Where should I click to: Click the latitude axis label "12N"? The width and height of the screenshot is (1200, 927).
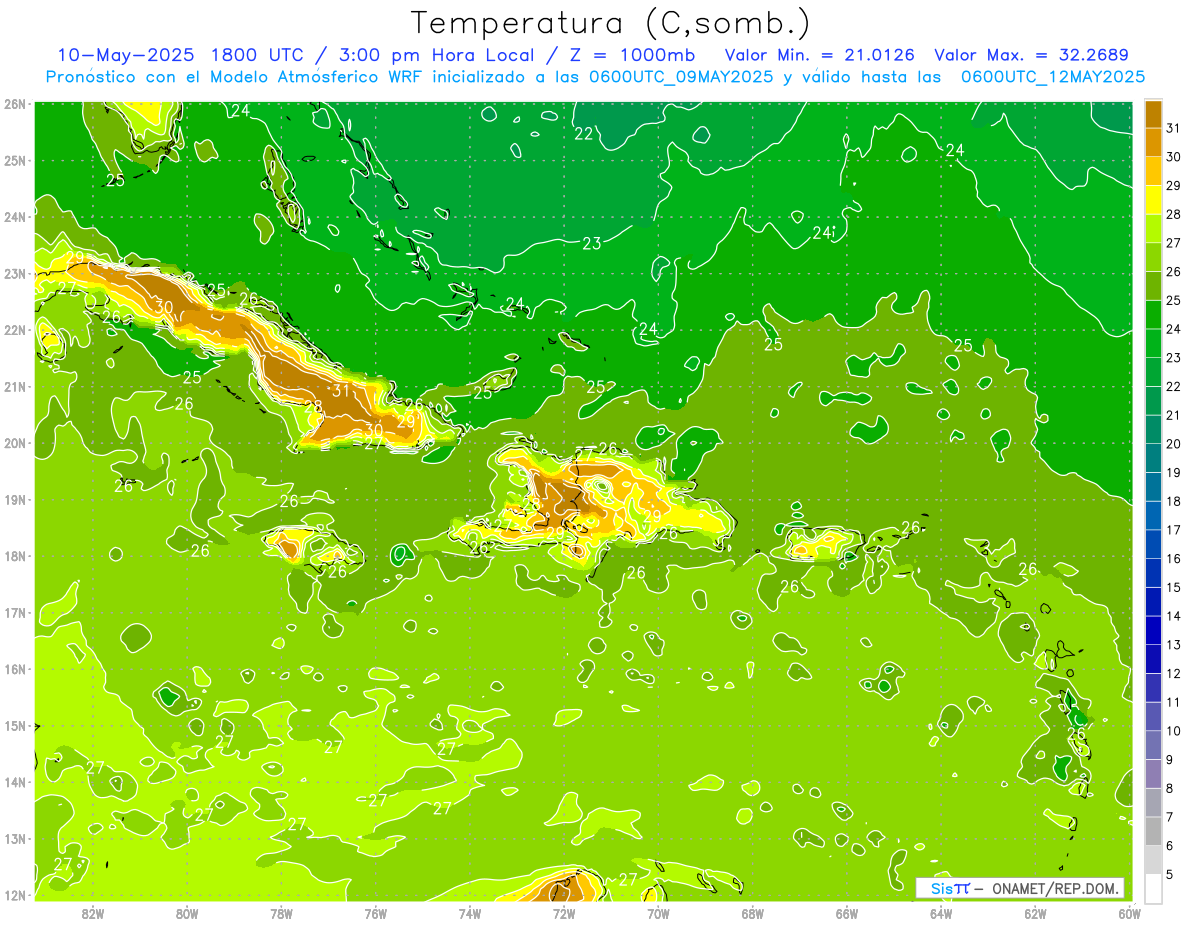(15, 895)
